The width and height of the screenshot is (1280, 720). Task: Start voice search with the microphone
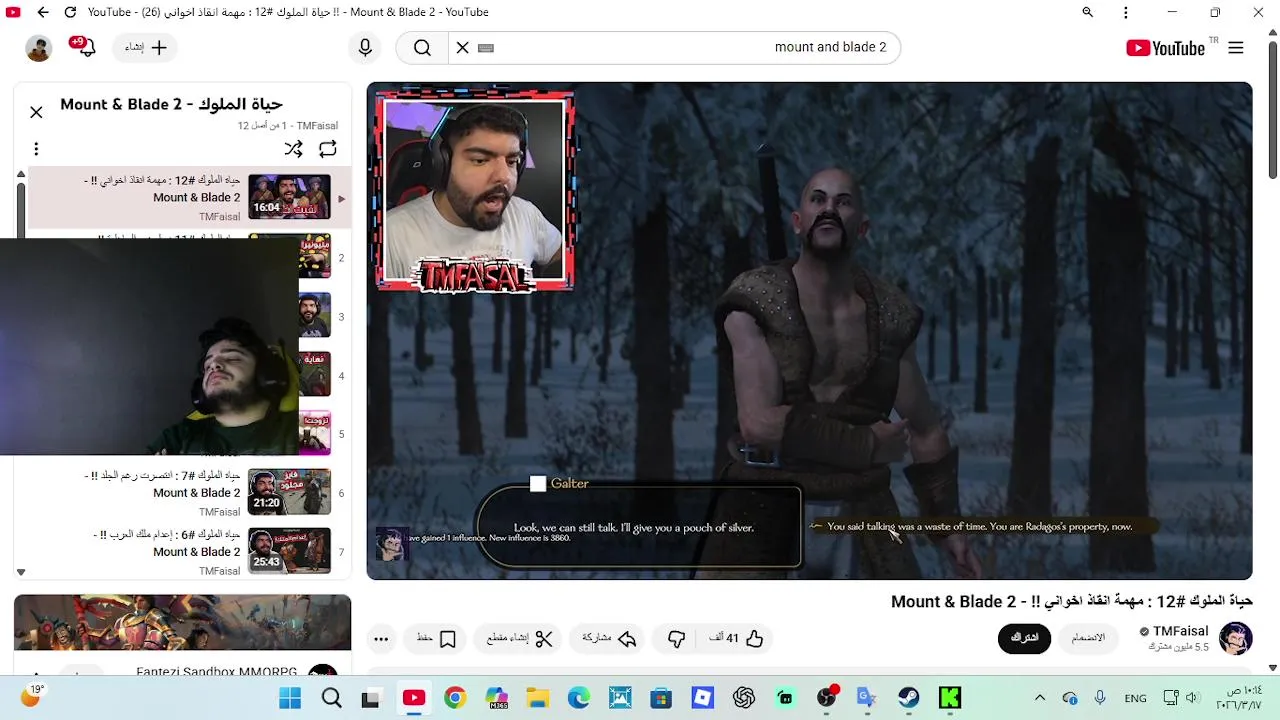365,47
